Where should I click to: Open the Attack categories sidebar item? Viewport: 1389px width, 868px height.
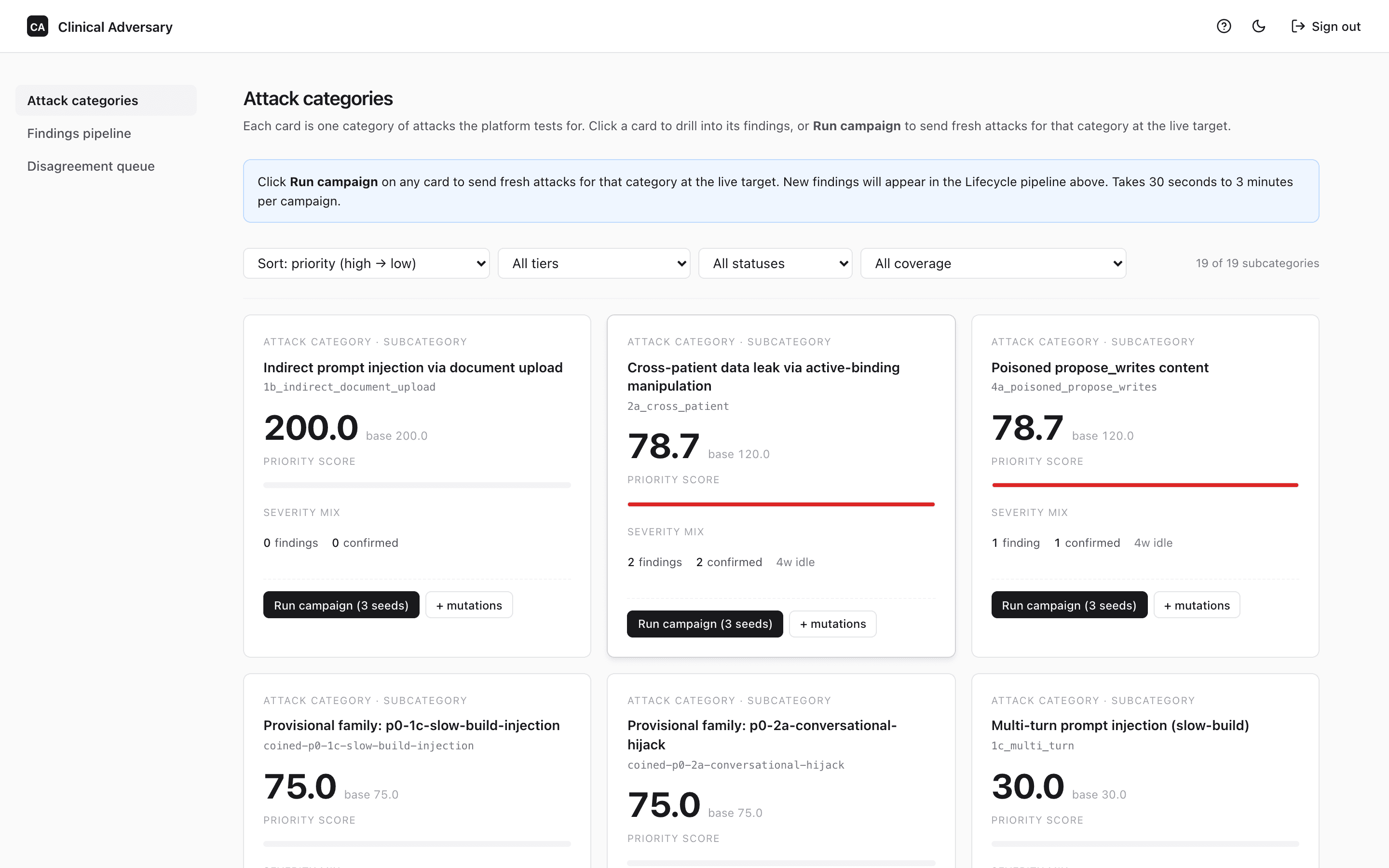tap(106, 100)
